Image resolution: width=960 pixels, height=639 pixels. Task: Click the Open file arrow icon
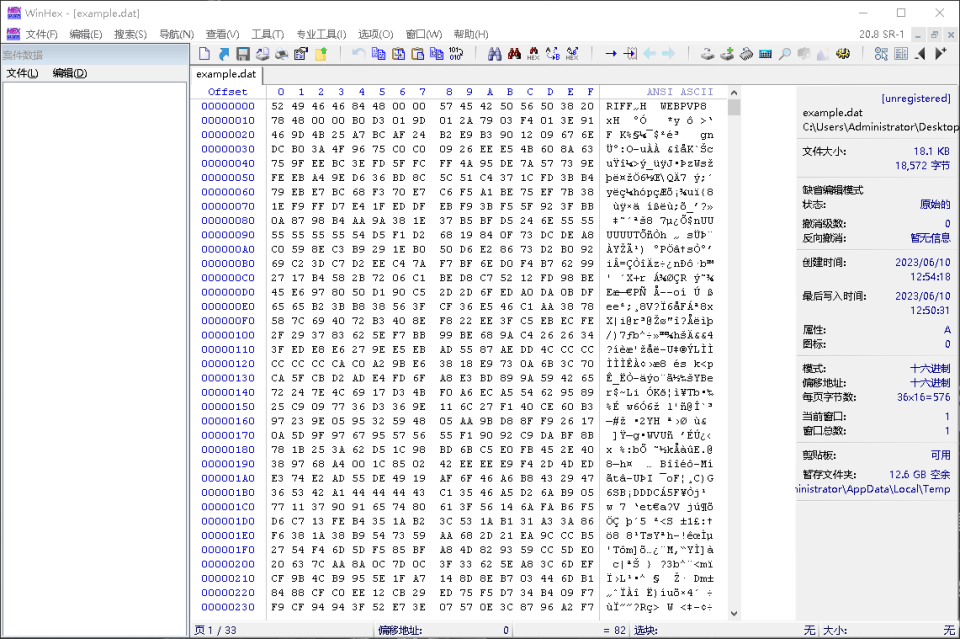tap(223, 53)
